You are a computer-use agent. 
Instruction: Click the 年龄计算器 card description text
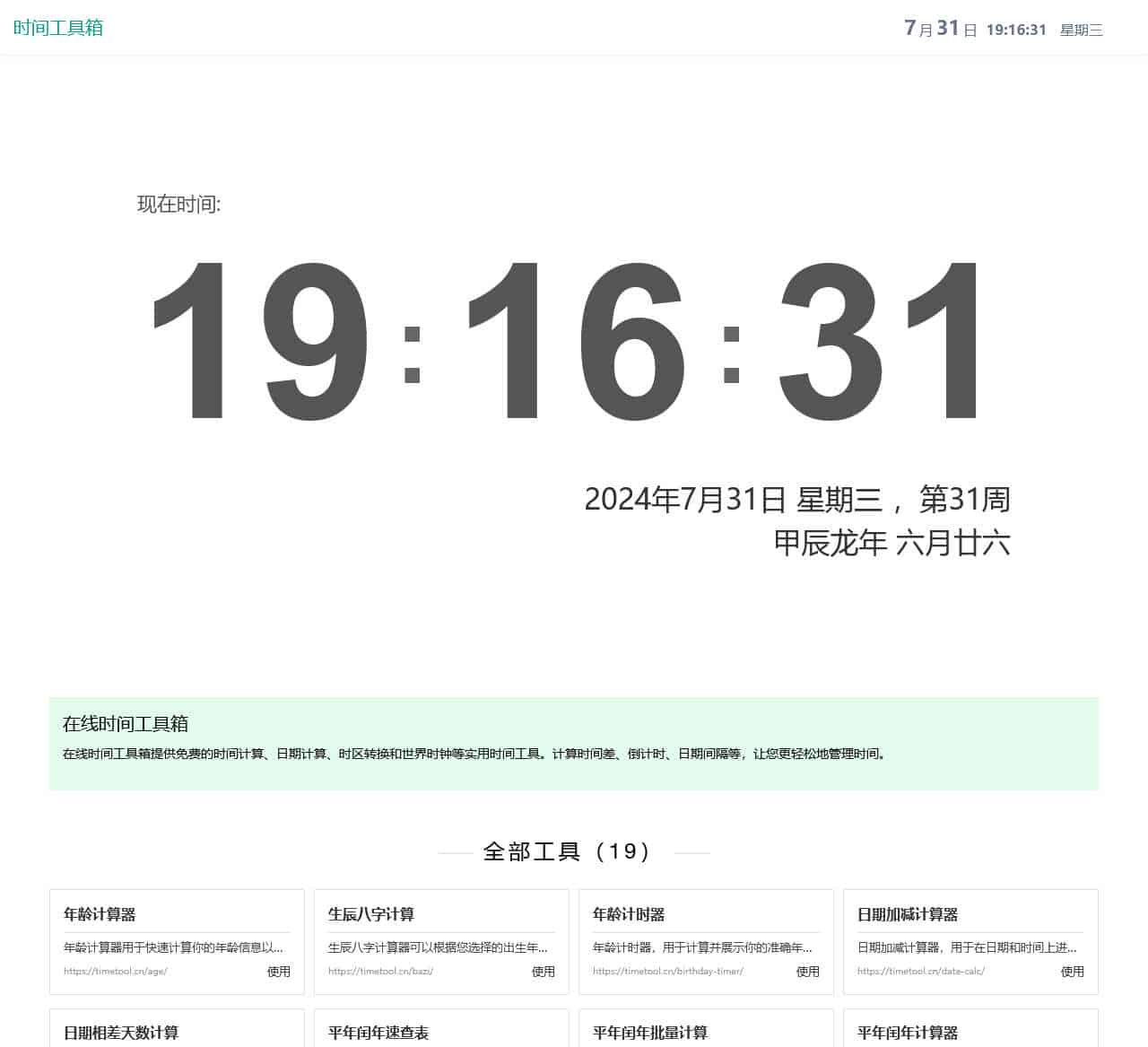pyautogui.click(x=174, y=947)
